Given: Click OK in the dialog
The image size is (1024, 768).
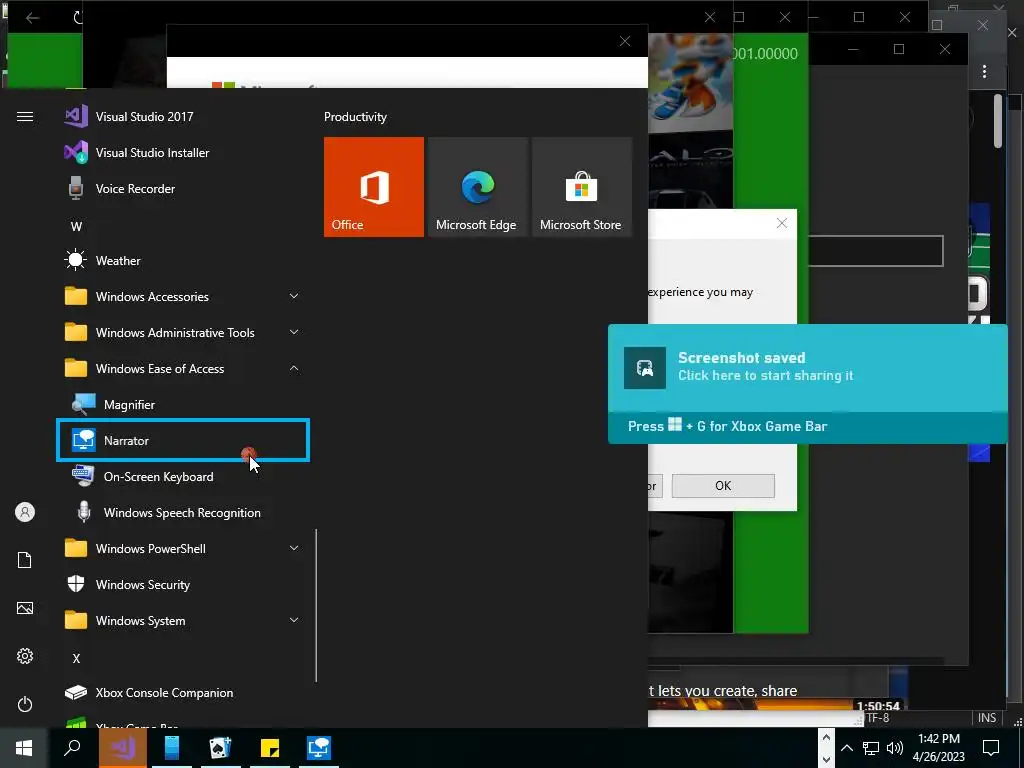Looking at the screenshot, I should tap(723, 486).
